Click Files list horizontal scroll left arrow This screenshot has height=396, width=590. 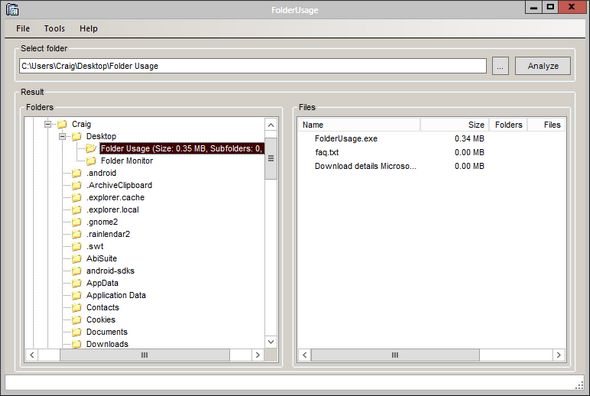coord(305,355)
